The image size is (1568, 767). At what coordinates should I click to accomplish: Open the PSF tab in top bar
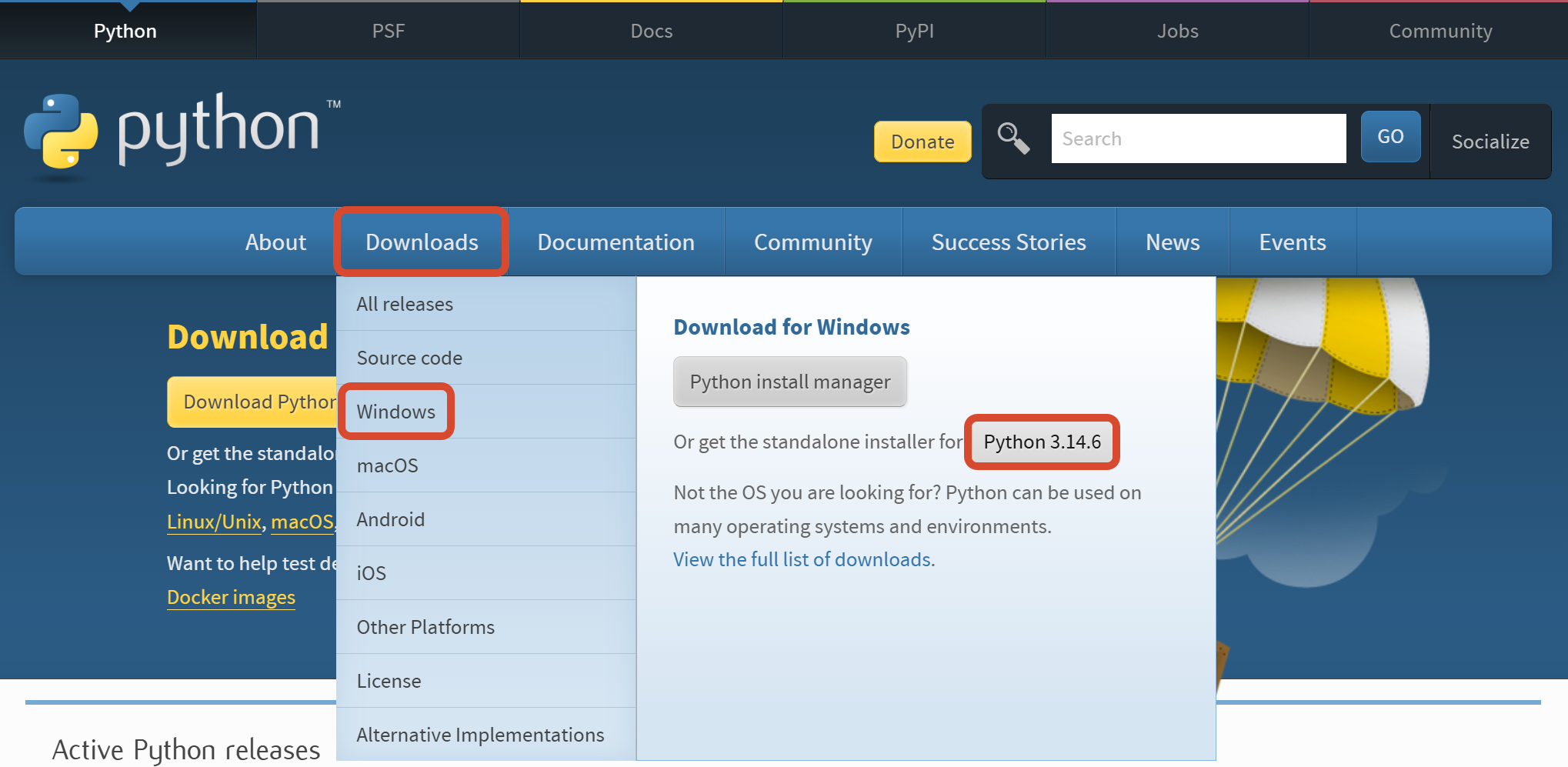[389, 31]
